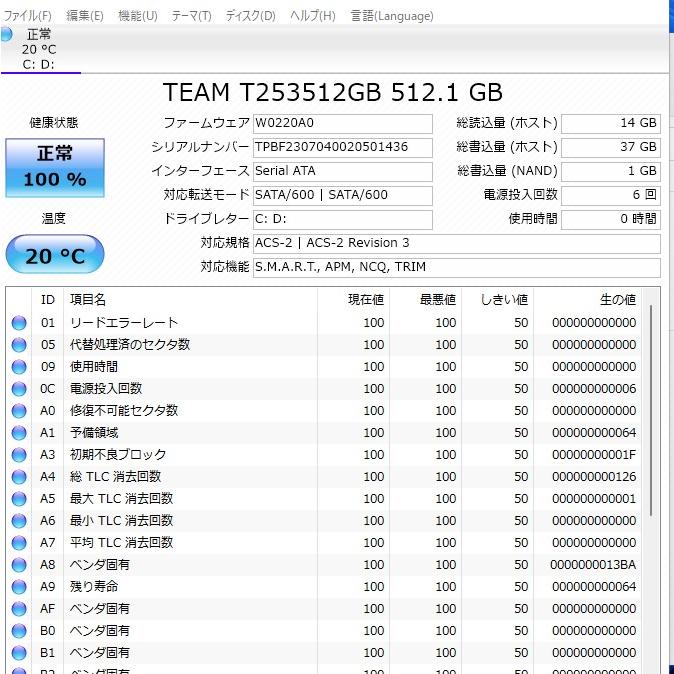Open the 編集(E) menu
The image size is (674, 674).
(85, 16)
